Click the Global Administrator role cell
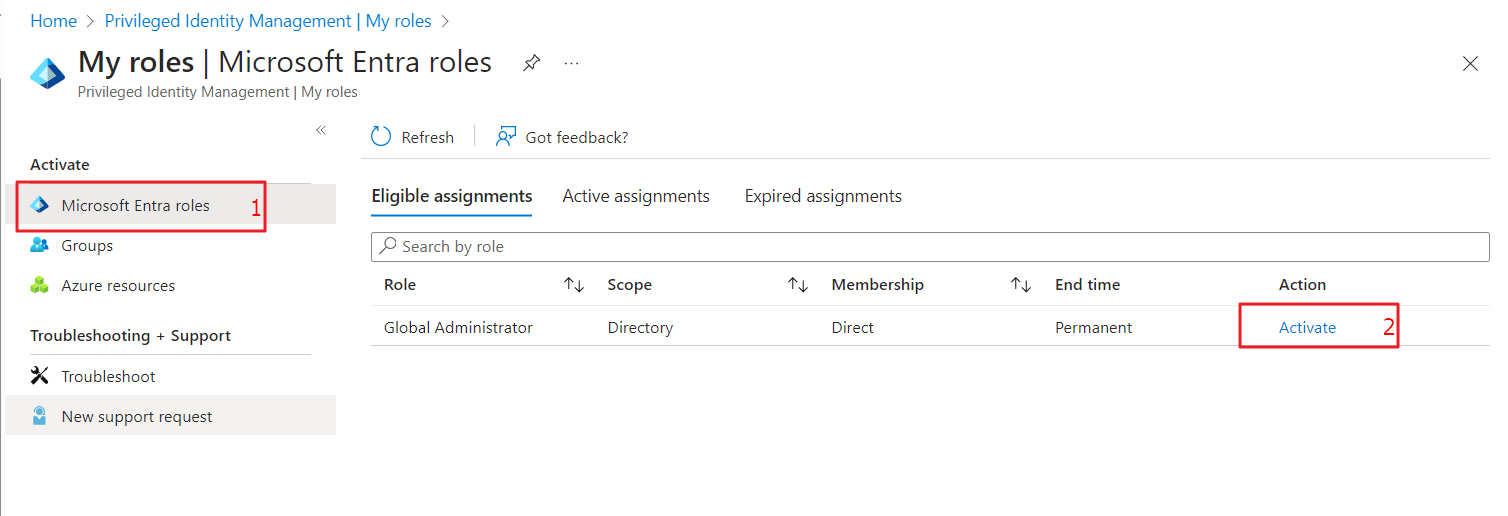This screenshot has height=516, width=1508. [x=458, y=327]
